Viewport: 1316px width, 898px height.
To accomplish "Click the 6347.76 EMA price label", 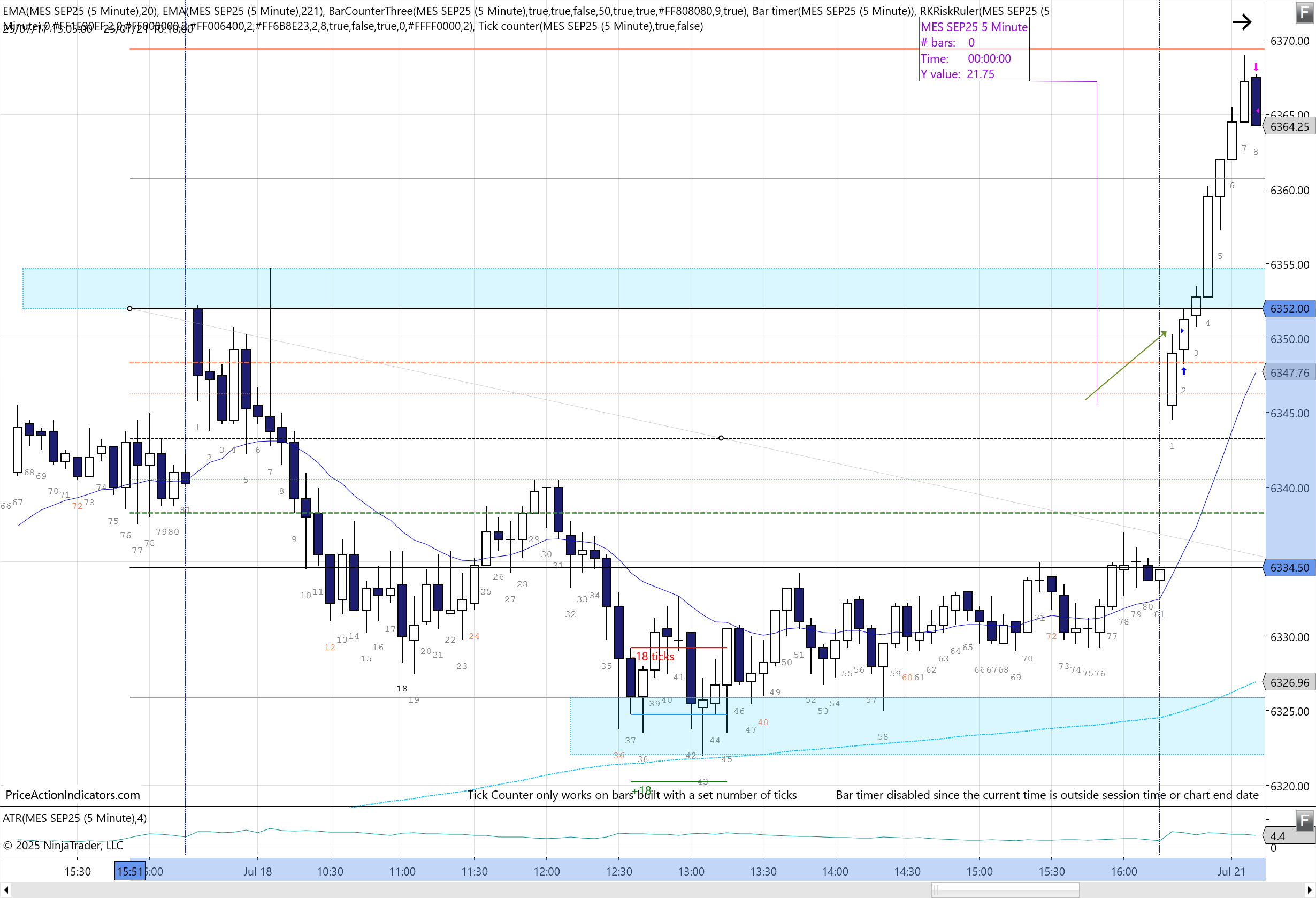I will click(x=1289, y=372).
